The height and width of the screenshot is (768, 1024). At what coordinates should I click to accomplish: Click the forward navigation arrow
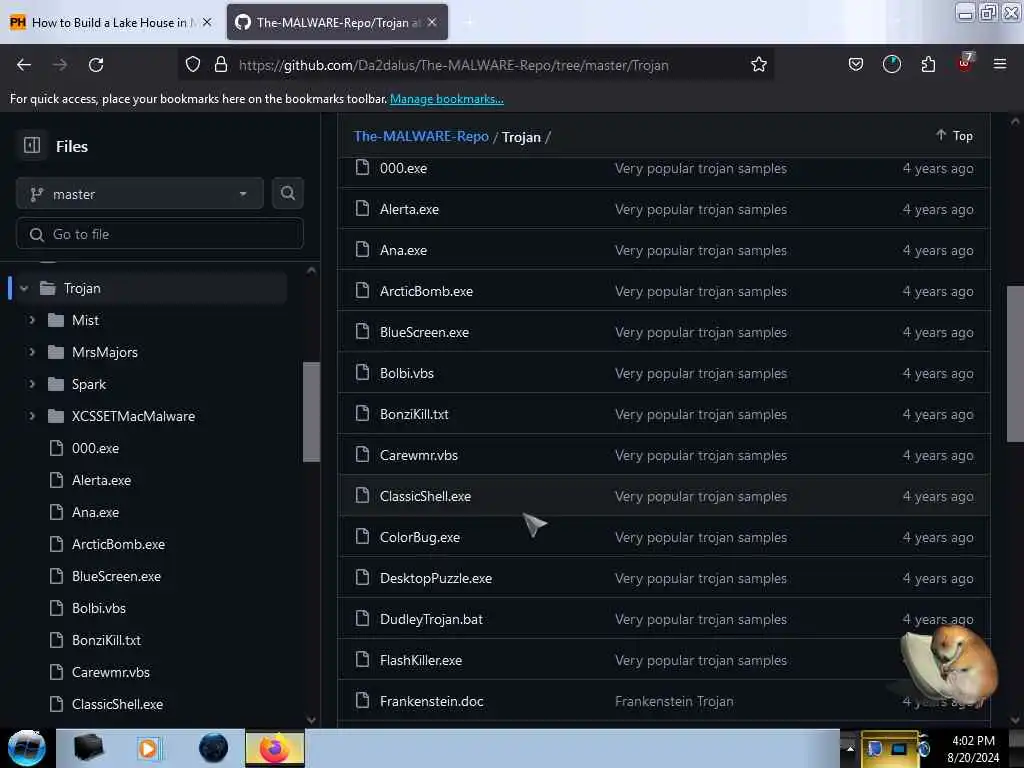[59, 65]
